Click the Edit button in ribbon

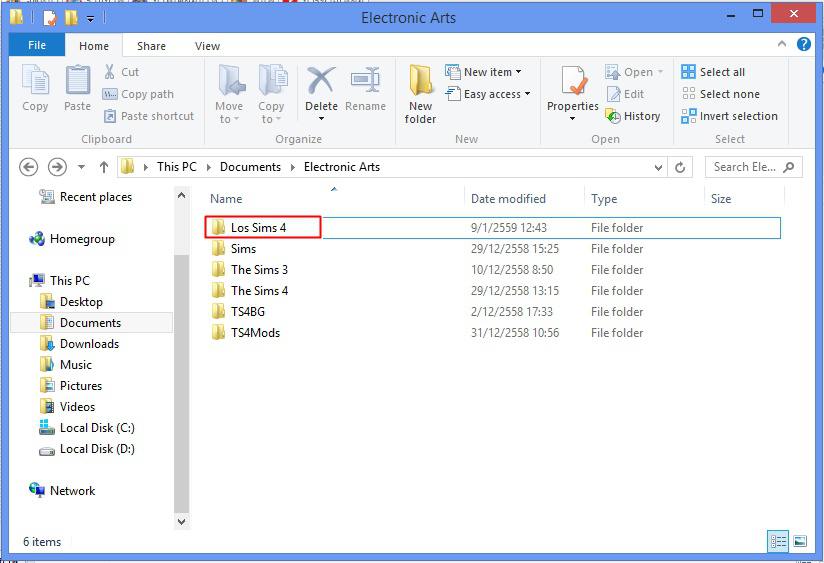[625, 94]
